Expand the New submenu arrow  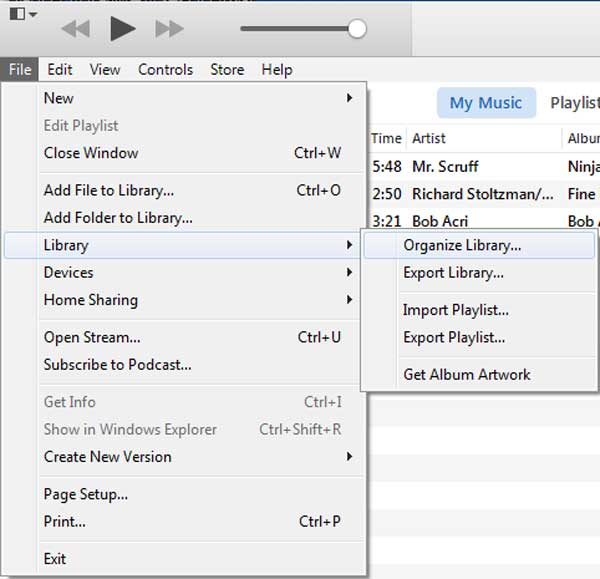tap(349, 98)
